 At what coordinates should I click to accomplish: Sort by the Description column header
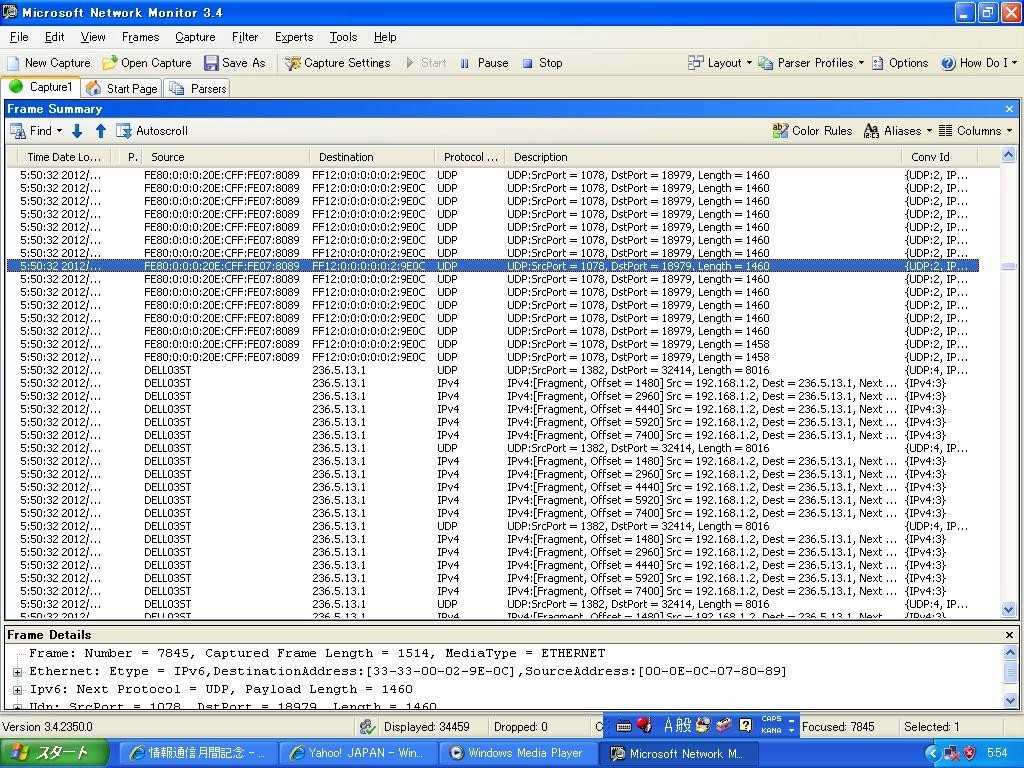704,157
